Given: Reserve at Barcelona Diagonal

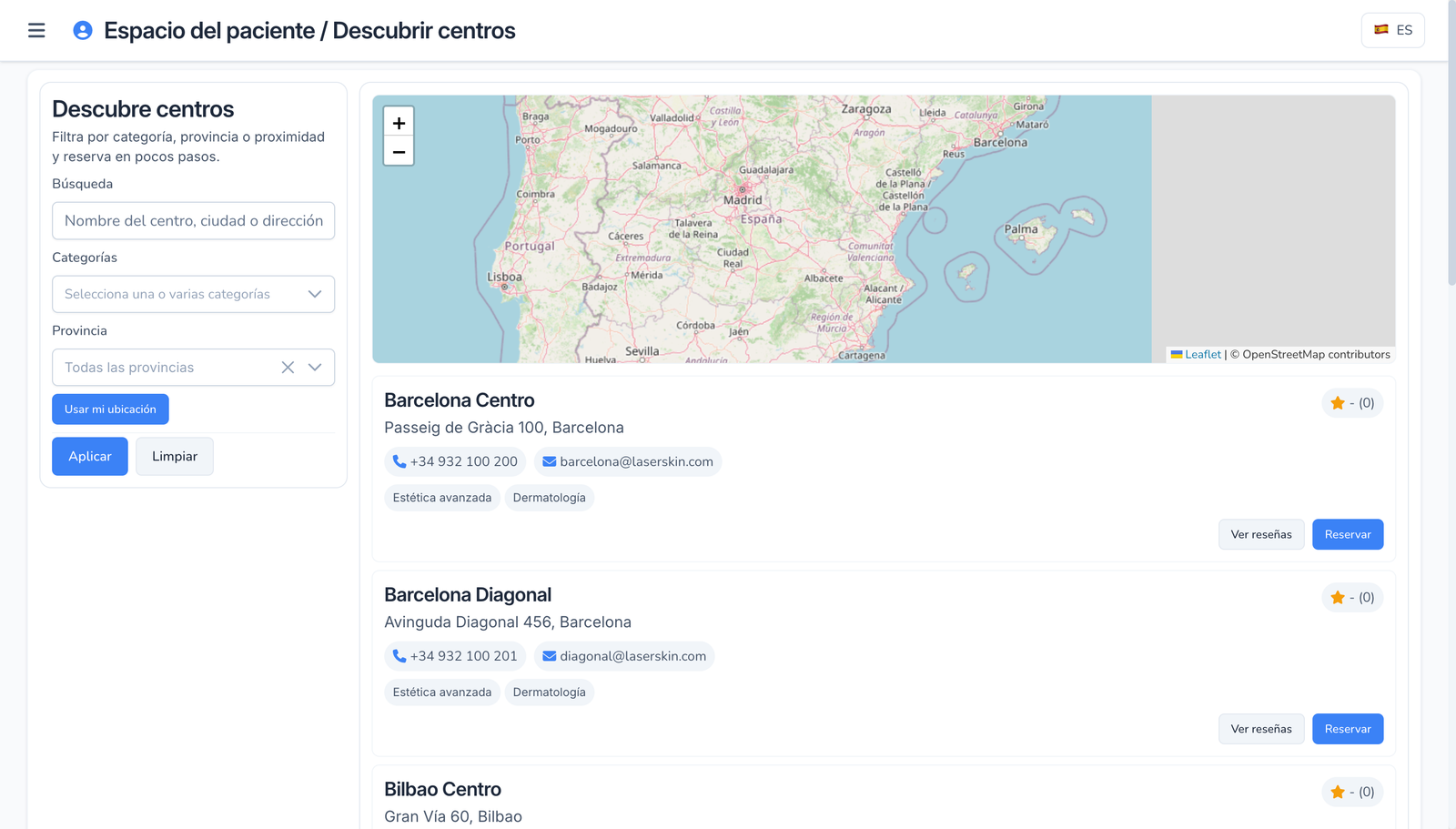Looking at the screenshot, I should [1348, 729].
